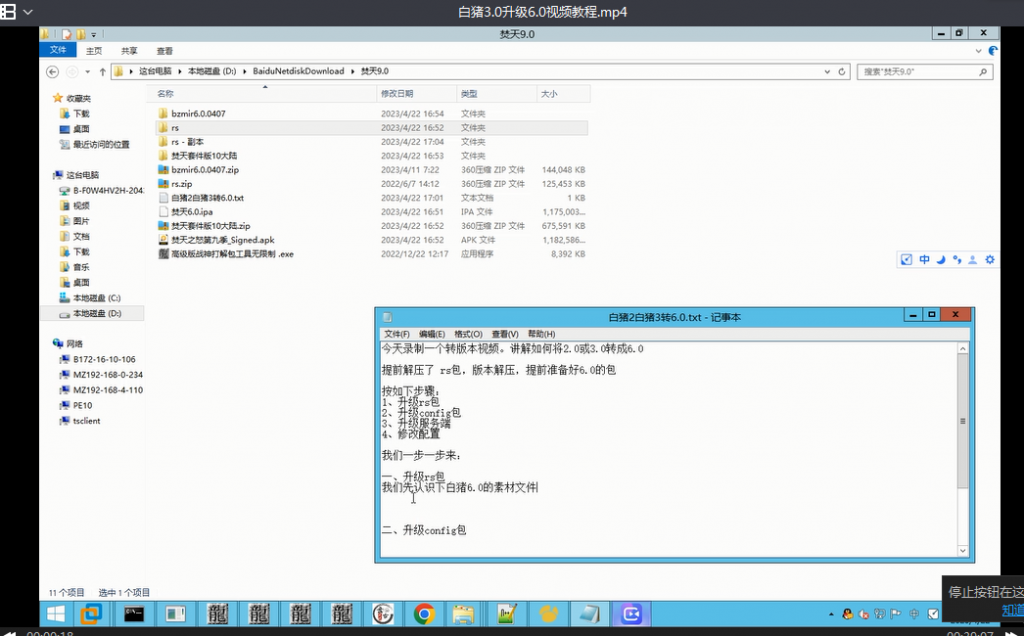Click the New Folder quick access icon
The width and height of the screenshot is (1024, 636).
coord(80,34)
